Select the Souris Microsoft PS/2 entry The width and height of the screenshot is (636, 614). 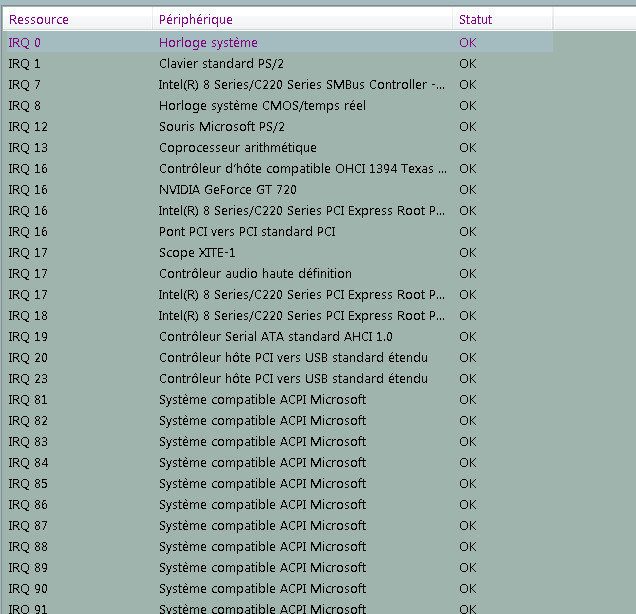[222, 126]
